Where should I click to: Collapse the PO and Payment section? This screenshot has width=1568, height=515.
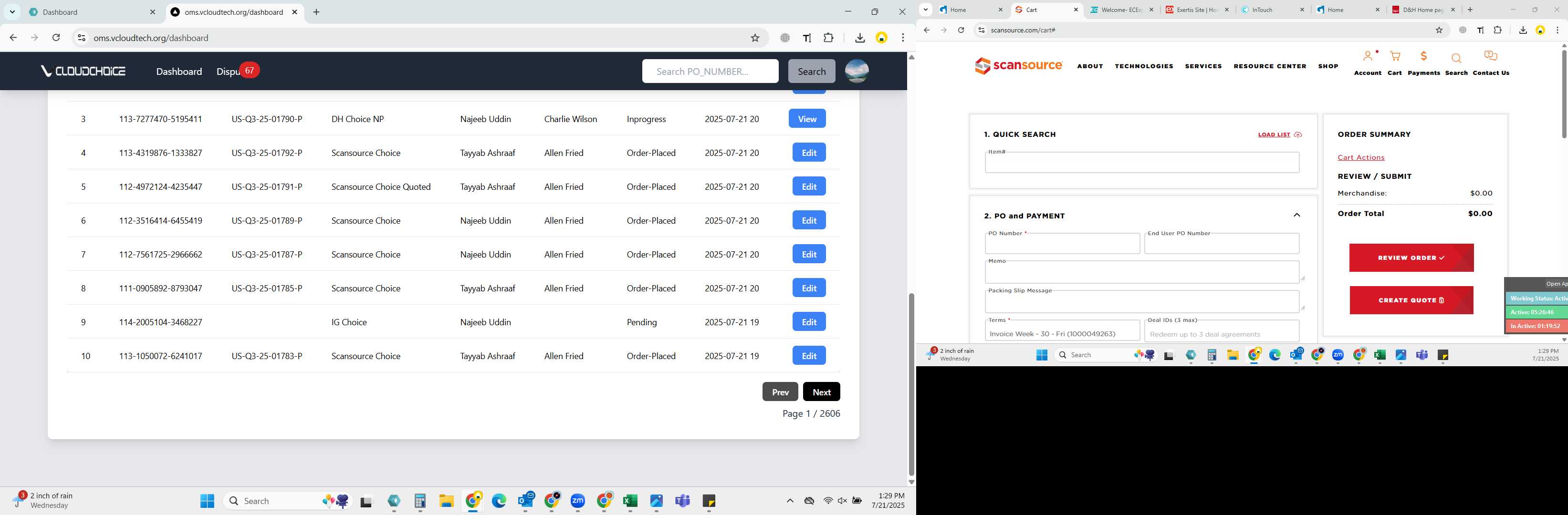click(x=1296, y=215)
